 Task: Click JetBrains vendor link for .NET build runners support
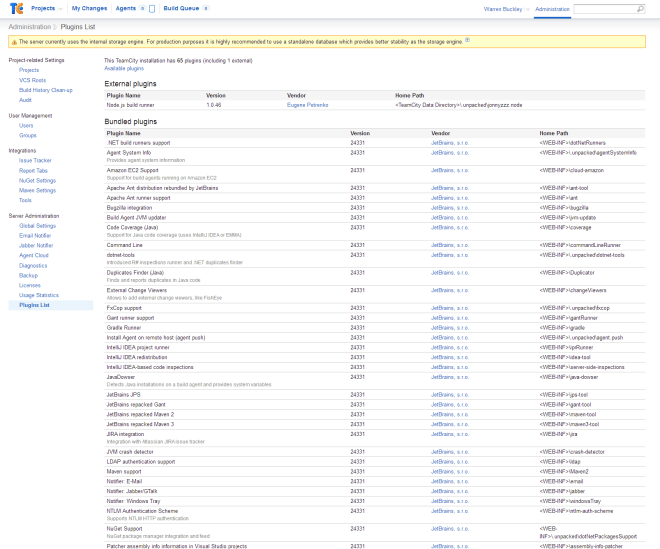tap(450, 143)
